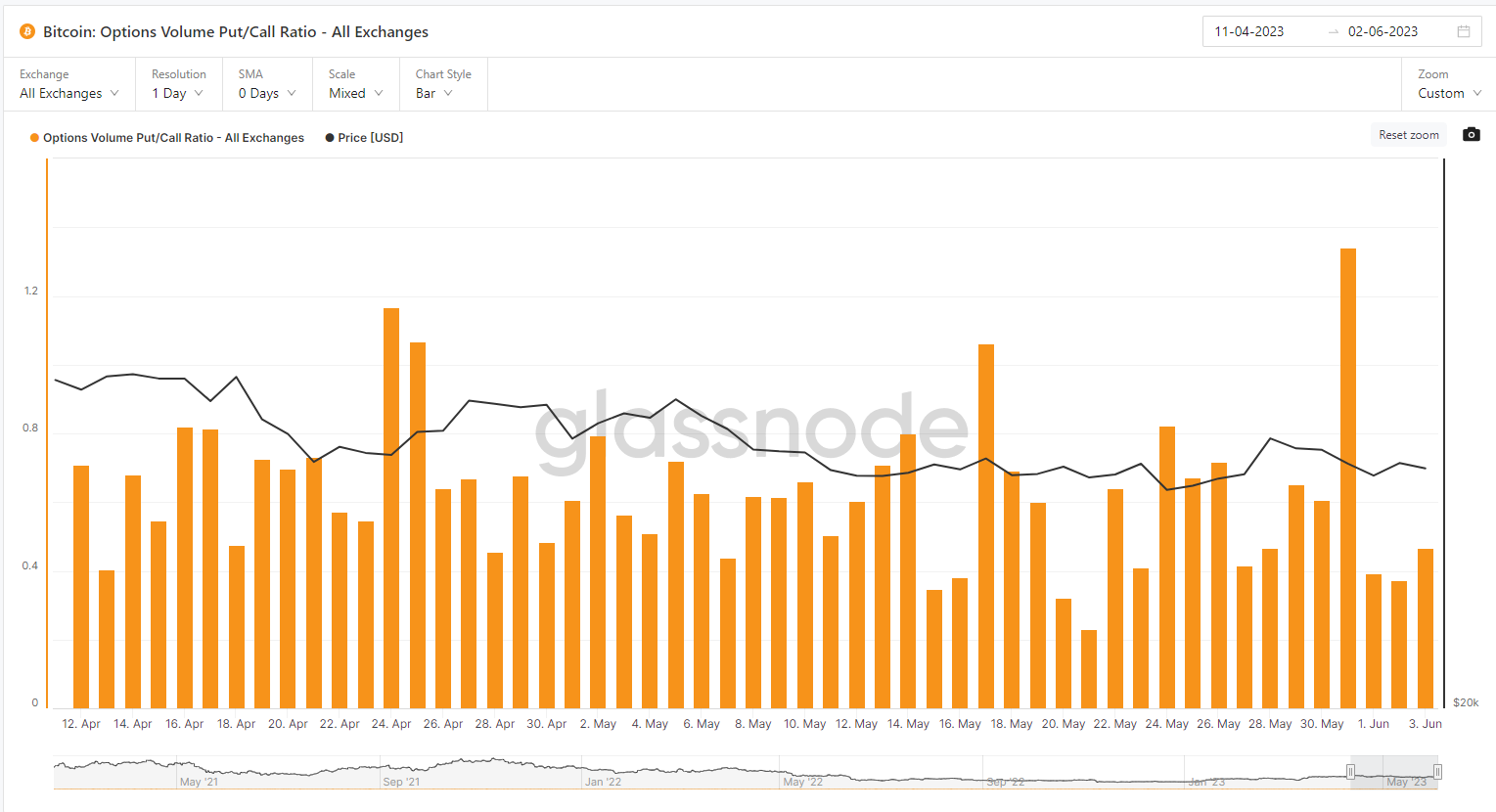Expand the Resolution 1 Day dropdown

177,93
